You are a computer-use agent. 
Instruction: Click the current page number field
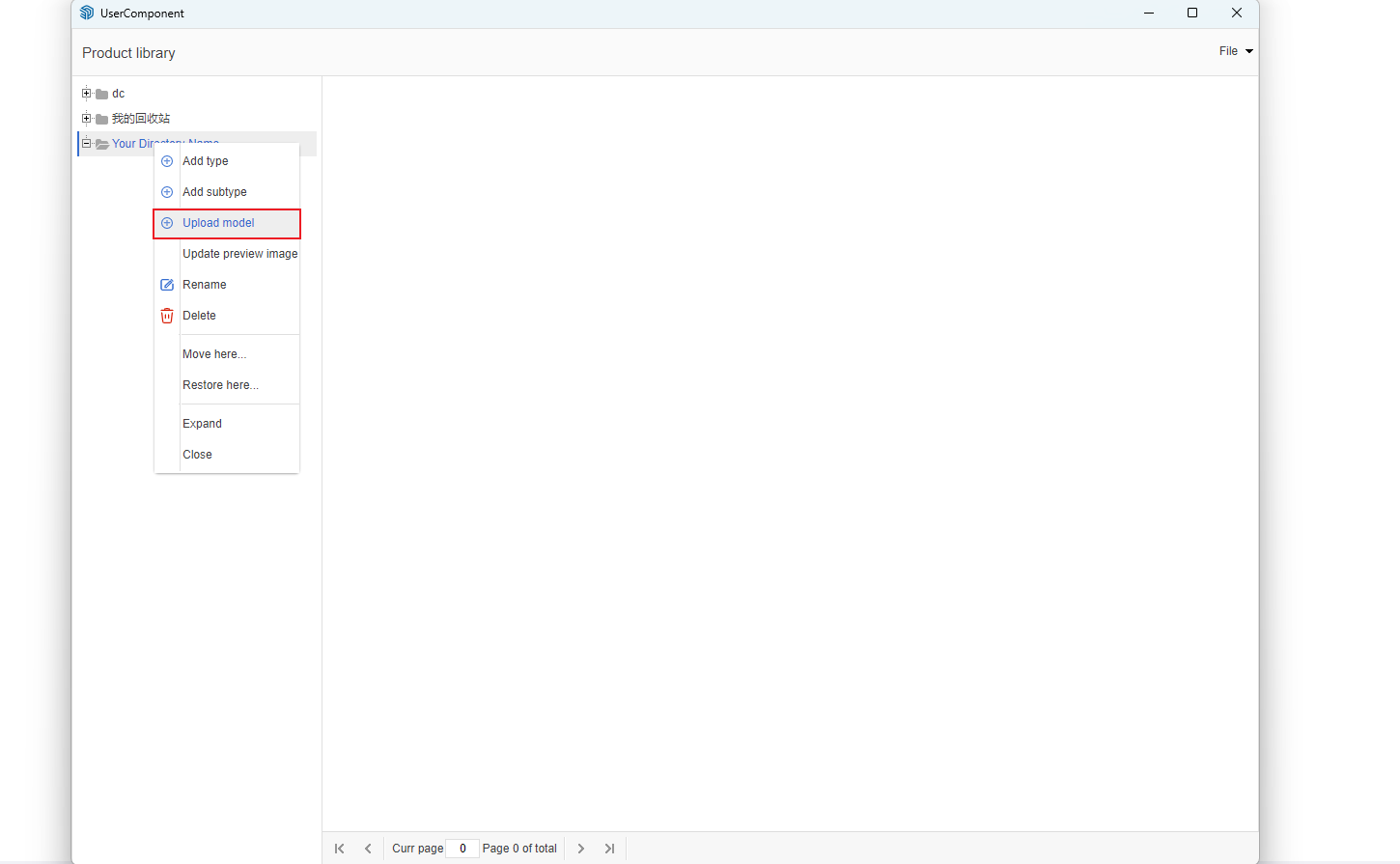pos(462,849)
